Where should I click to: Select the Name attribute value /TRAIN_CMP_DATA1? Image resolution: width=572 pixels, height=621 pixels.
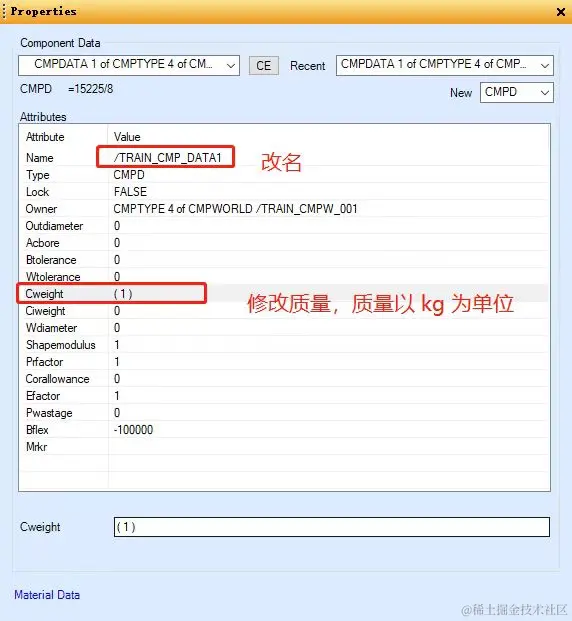point(167,158)
